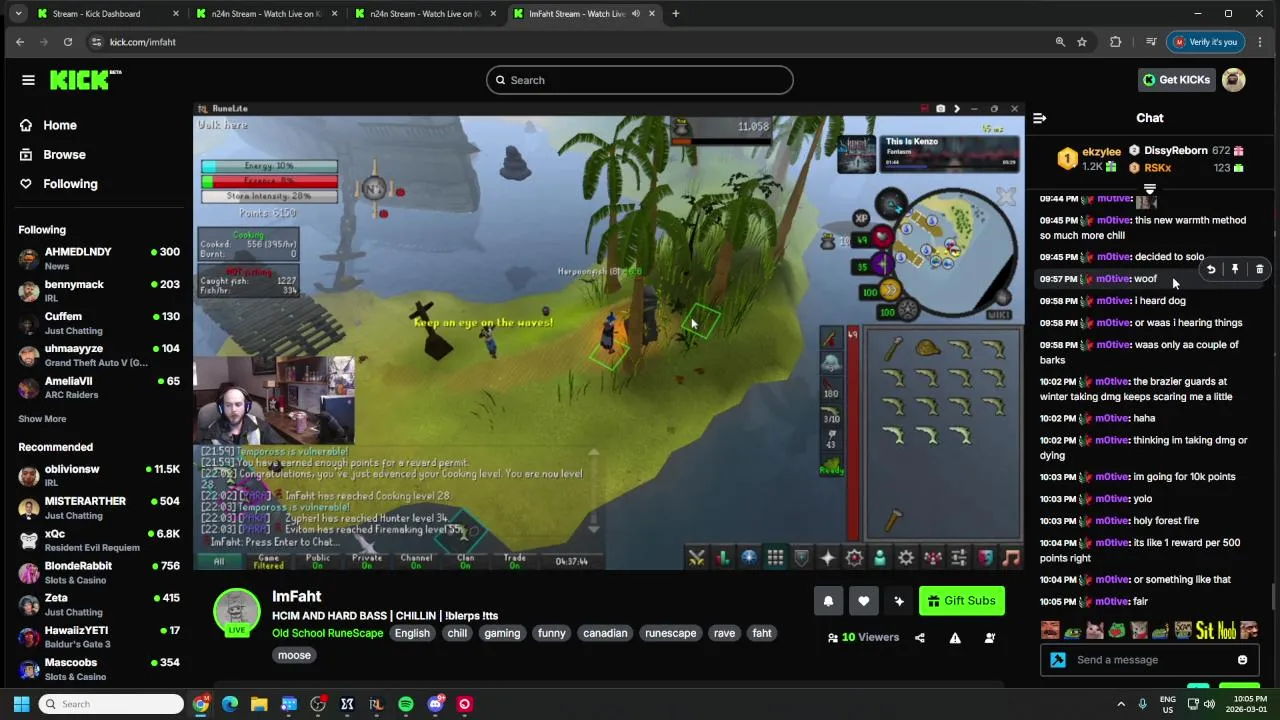Open the RuneLite worn equipment tab
1280x720 pixels.
click(x=801, y=558)
